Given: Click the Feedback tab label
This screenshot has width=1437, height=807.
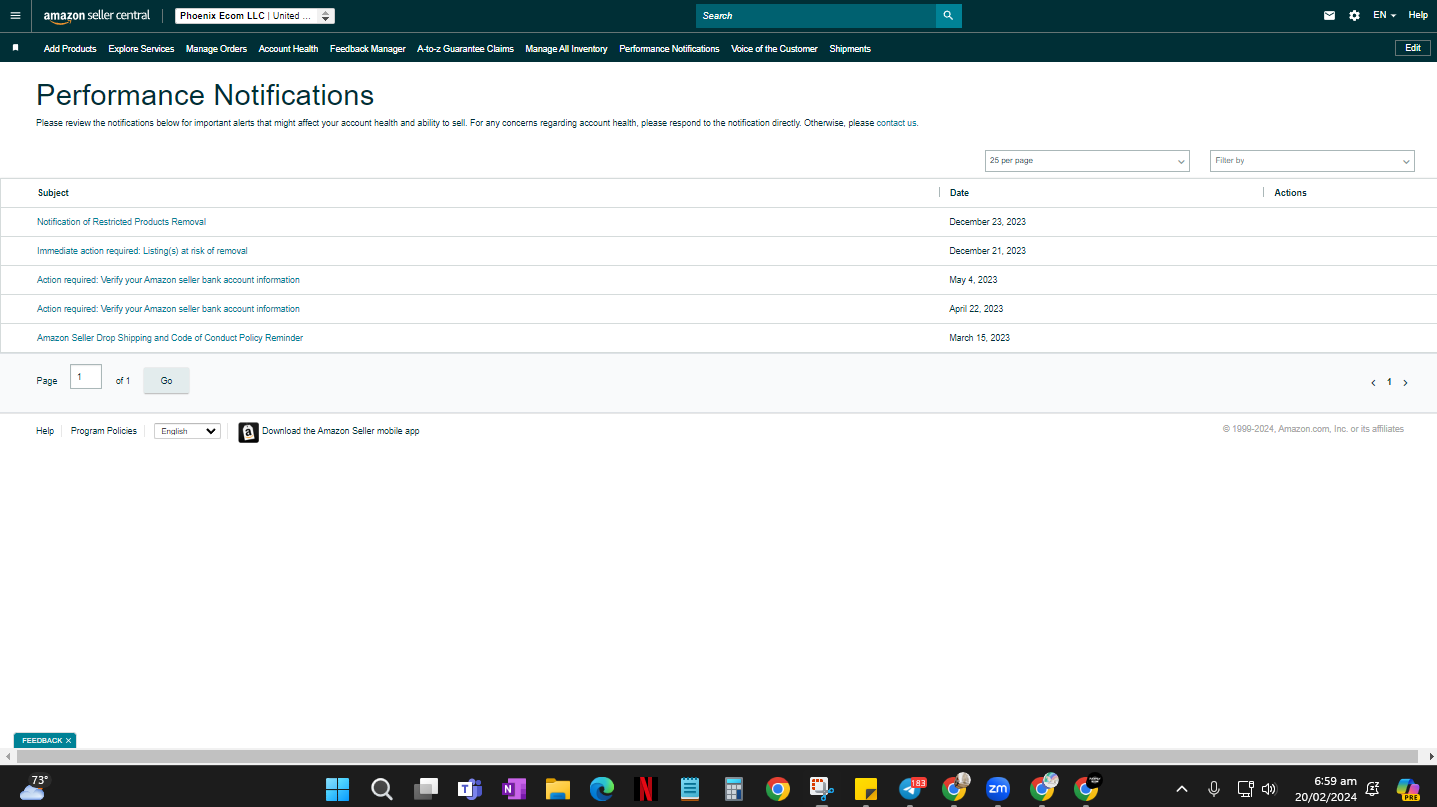Looking at the screenshot, I should point(42,741).
